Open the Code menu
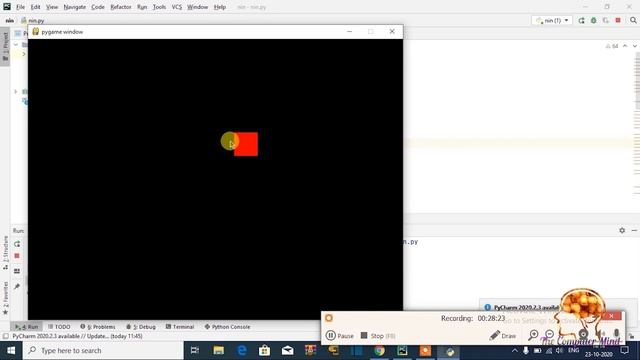This screenshot has width=640, height=360. (98, 7)
